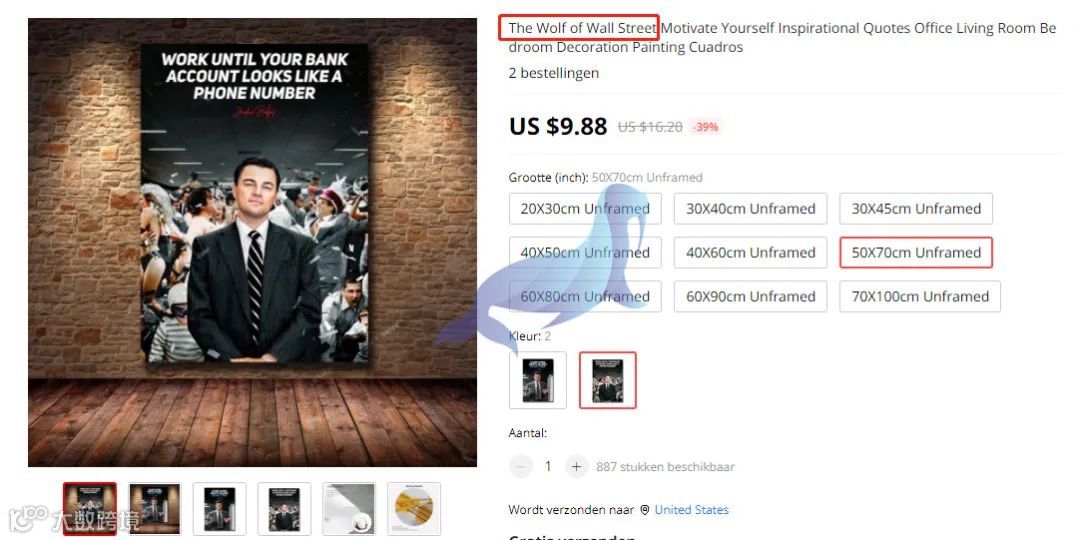Choose the 70X100cm Unframed size
Screen dimensions: 1080x540
[920, 296]
